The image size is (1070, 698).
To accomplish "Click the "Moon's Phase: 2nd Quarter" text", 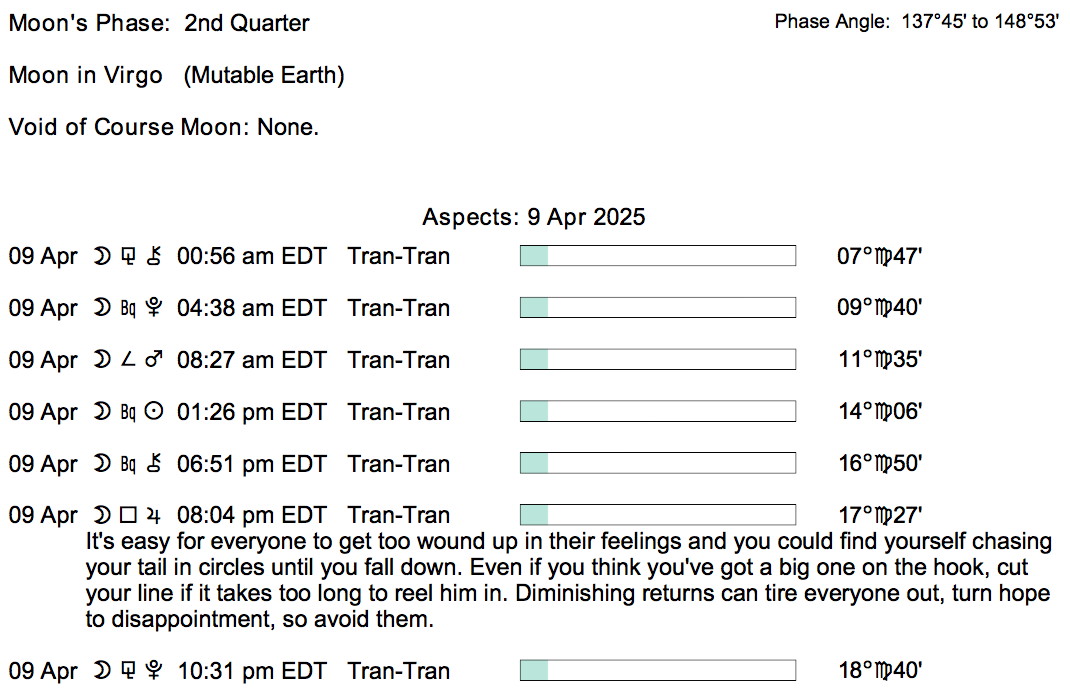I will point(159,23).
